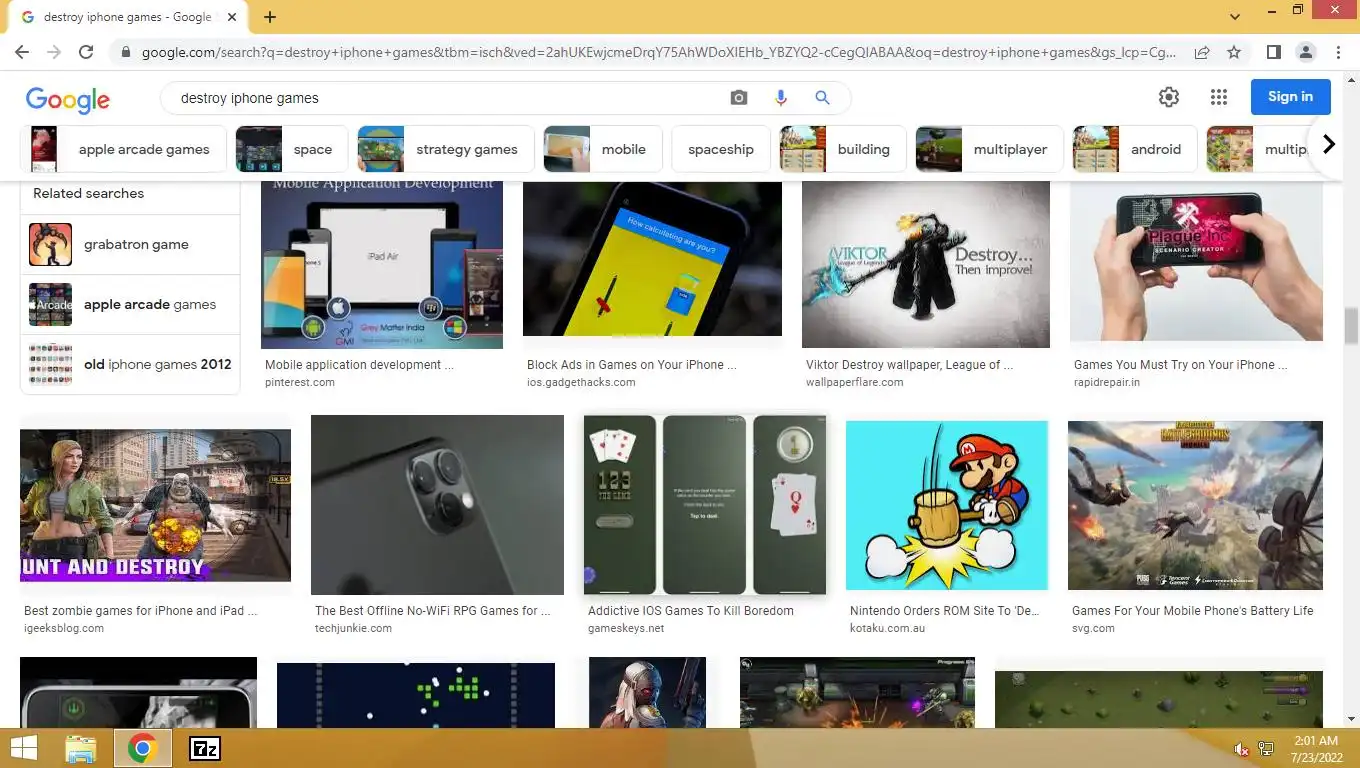1360x768 pixels.
Task: Open grabatron game related search
Action: click(x=130, y=244)
